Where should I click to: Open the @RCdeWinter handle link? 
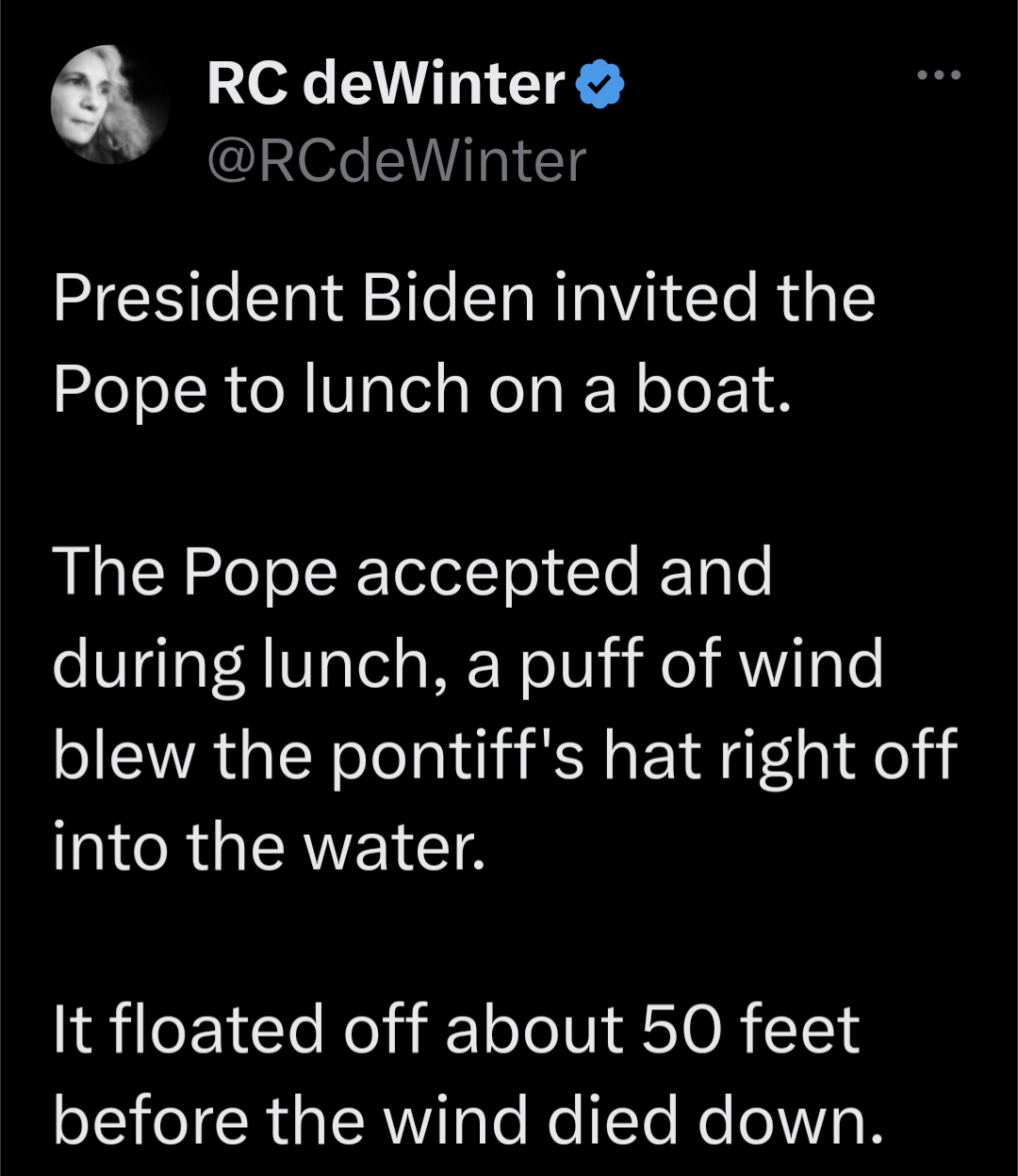click(396, 160)
